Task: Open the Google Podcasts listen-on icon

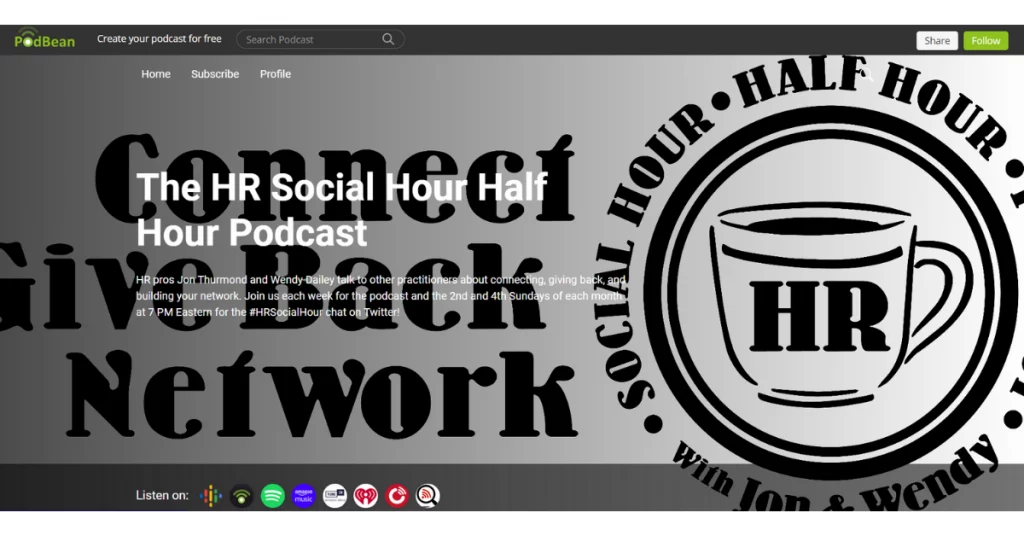Action: click(x=210, y=496)
